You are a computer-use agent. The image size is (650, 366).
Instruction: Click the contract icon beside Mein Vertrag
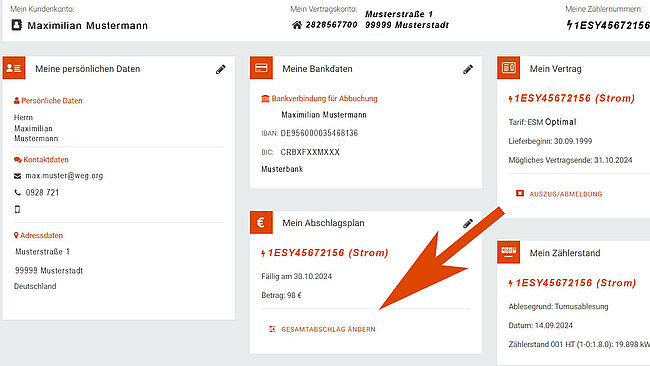click(508, 68)
